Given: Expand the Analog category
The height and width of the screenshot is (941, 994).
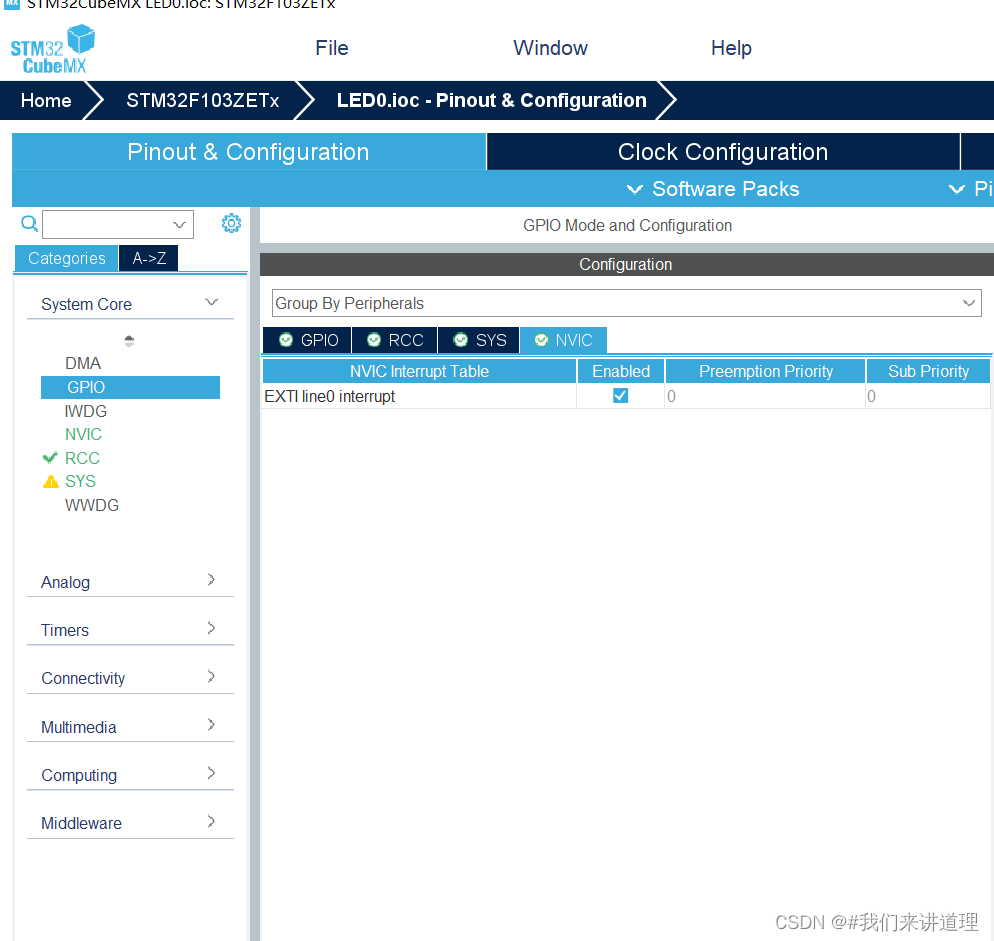Looking at the screenshot, I should [212, 580].
